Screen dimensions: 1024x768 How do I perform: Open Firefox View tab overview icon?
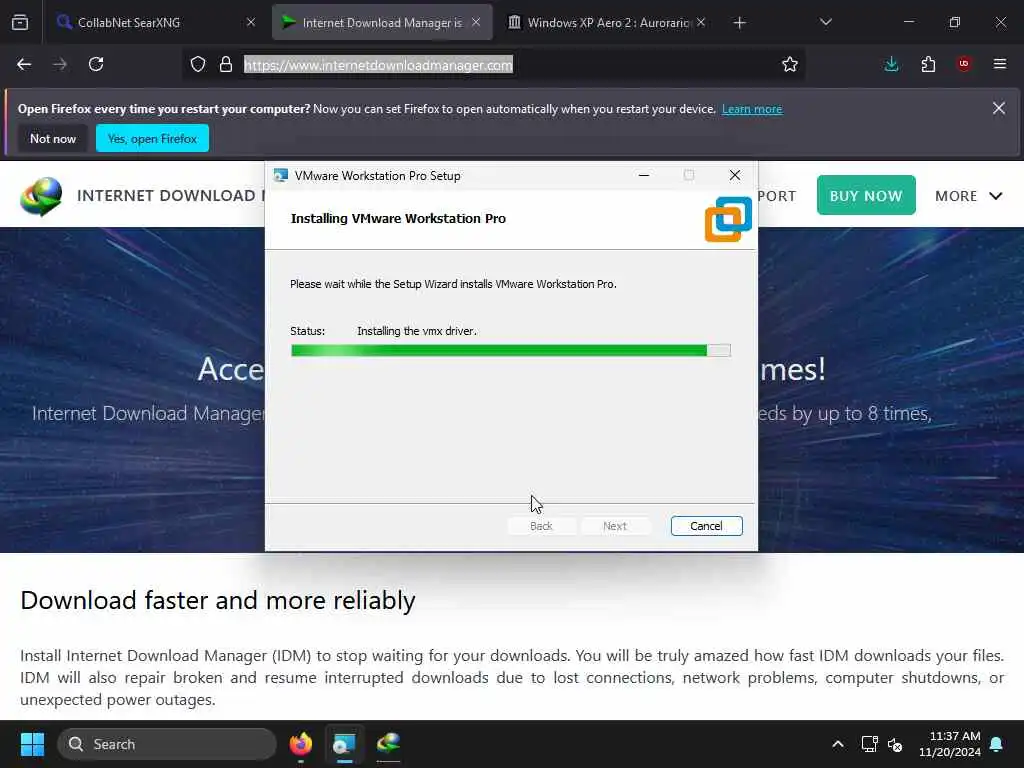[20, 23]
